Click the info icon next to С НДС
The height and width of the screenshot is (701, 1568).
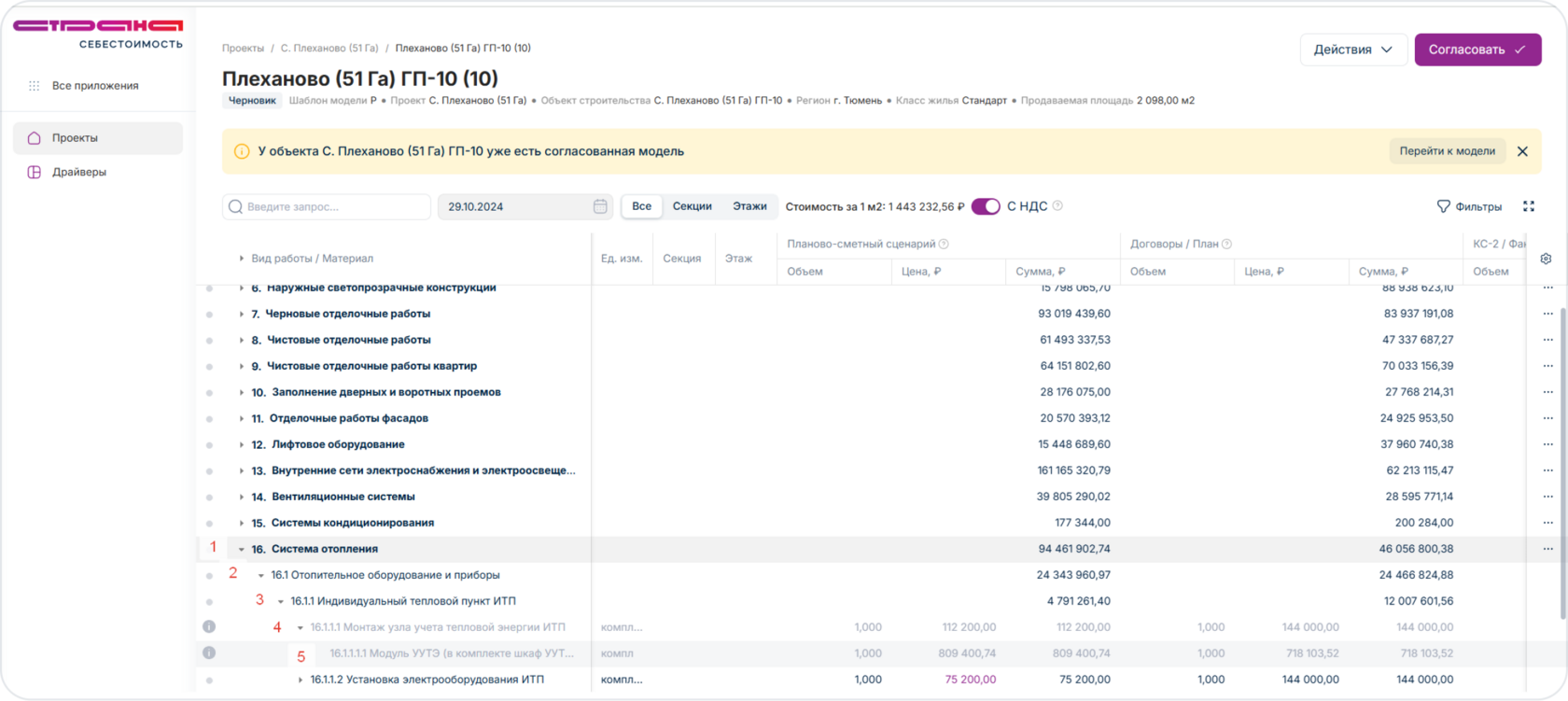tap(1057, 206)
